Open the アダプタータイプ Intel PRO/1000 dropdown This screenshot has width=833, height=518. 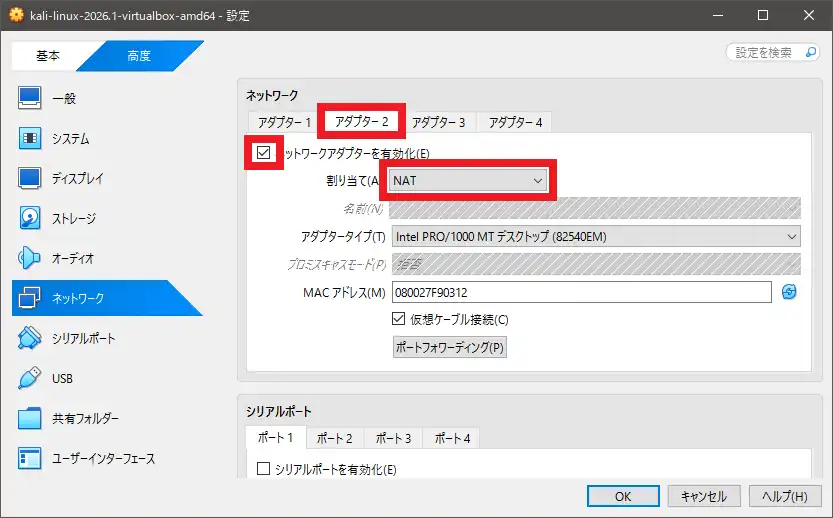click(596, 236)
